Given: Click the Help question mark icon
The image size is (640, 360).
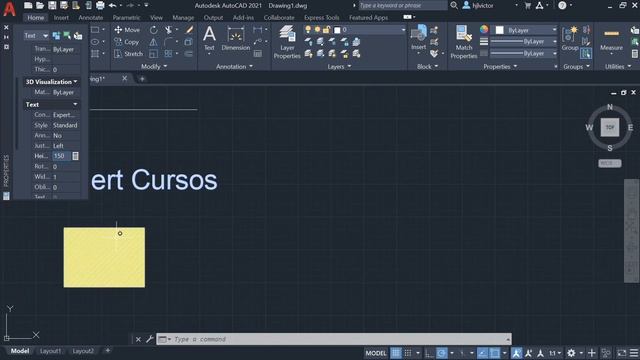Looking at the screenshot, I should pyautogui.click(x=562, y=5).
